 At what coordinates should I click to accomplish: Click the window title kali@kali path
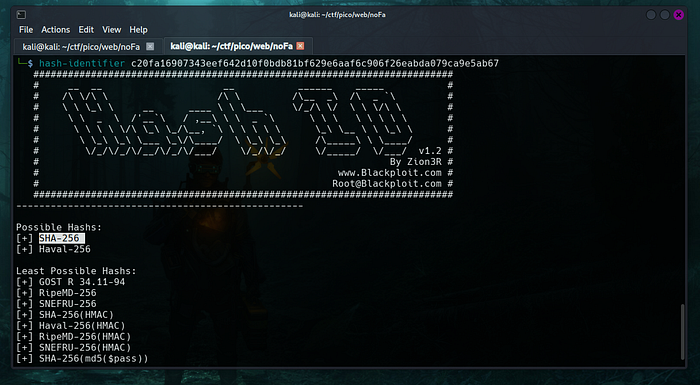pos(338,15)
